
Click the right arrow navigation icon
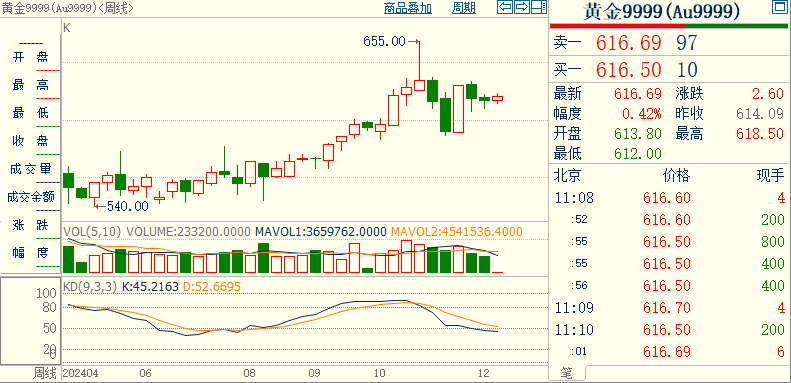tap(522, 7)
